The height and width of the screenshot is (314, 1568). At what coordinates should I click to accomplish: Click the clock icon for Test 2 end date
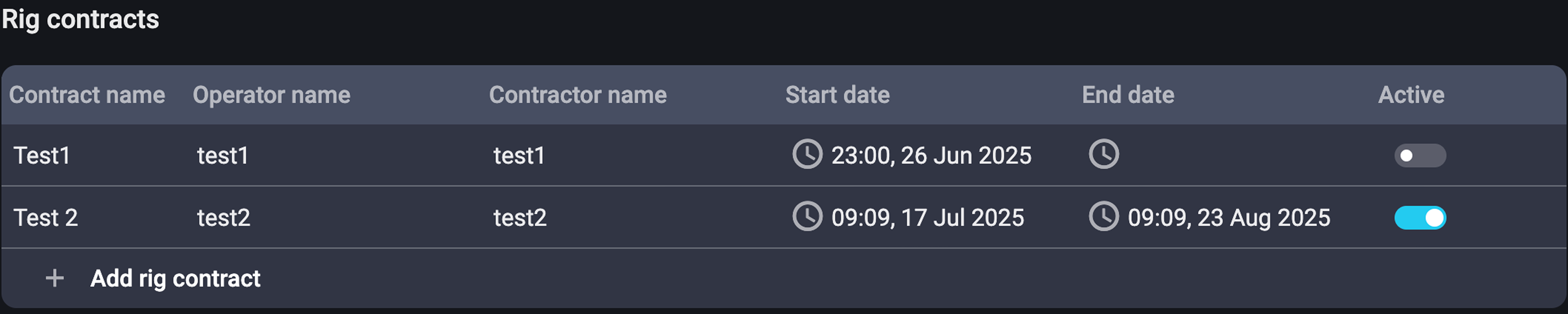coord(1104,217)
